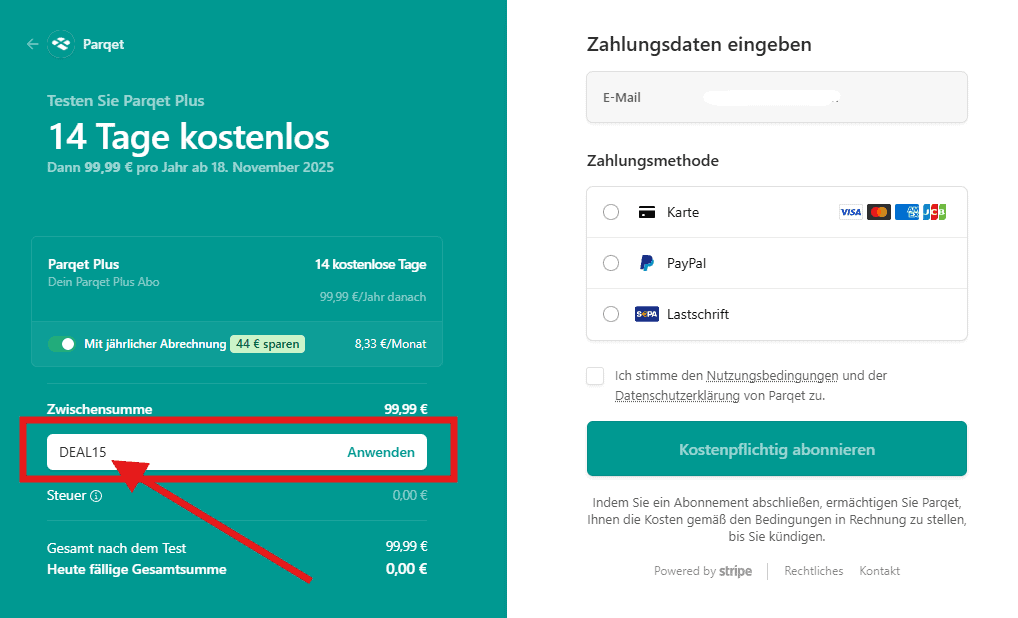Image resolution: width=1018 pixels, height=618 pixels.
Task: Click the Parqet logo icon
Action: [61, 44]
